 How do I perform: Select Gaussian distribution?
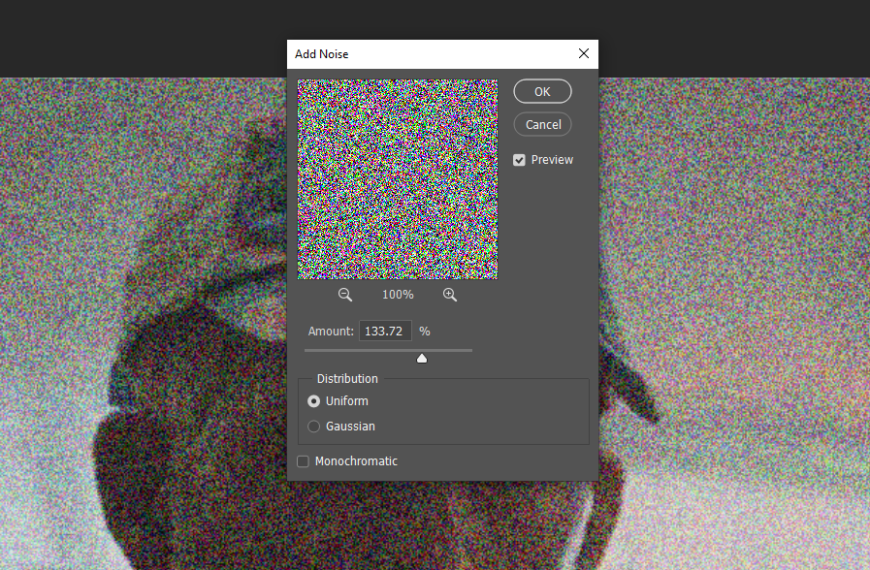click(313, 426)
